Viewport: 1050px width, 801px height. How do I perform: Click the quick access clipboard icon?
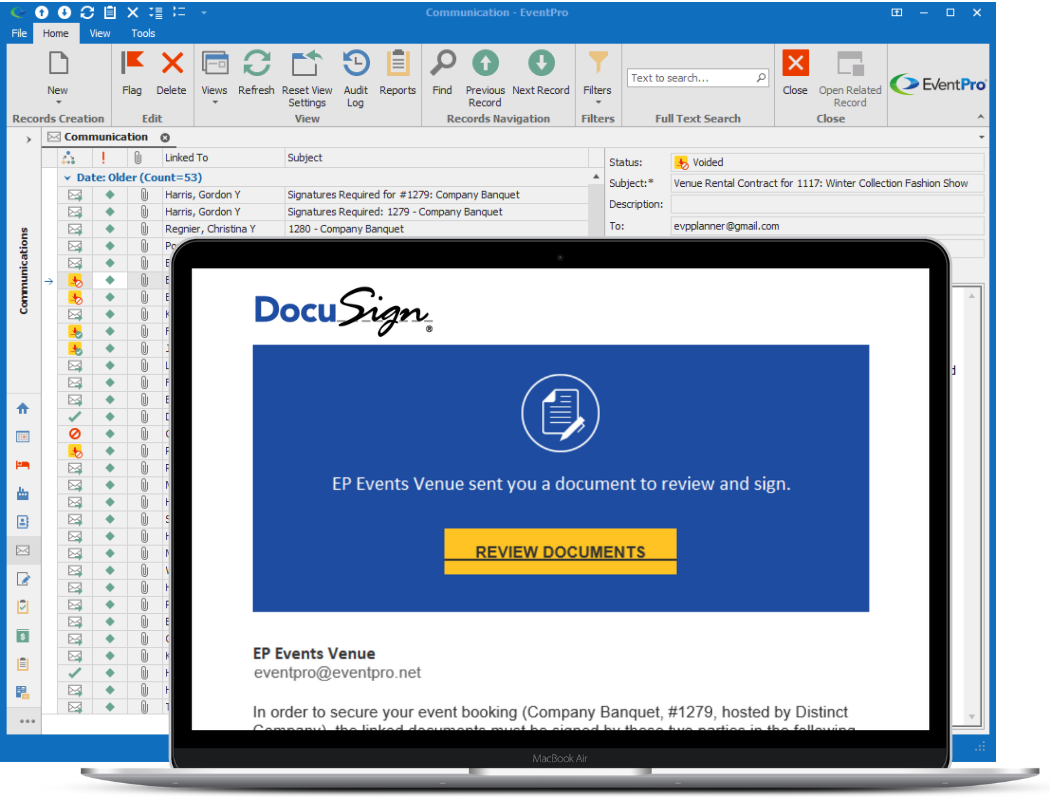tap(110, 12)
